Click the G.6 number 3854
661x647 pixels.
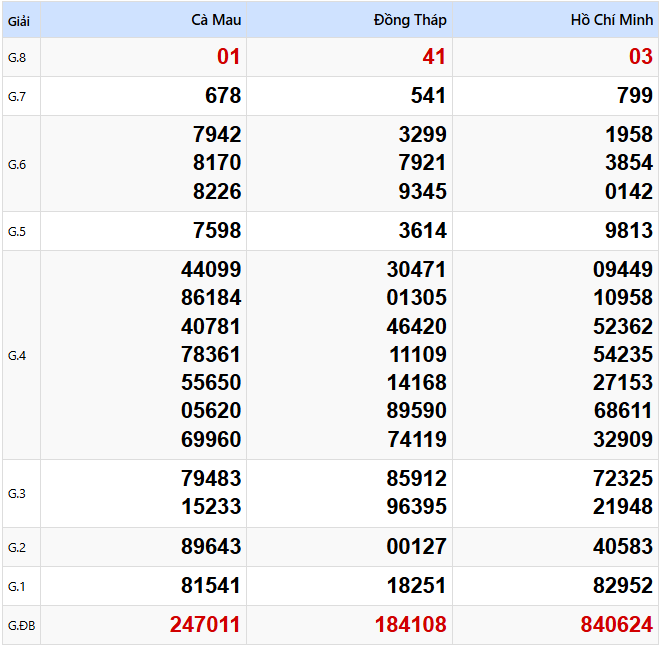point(629,163)
